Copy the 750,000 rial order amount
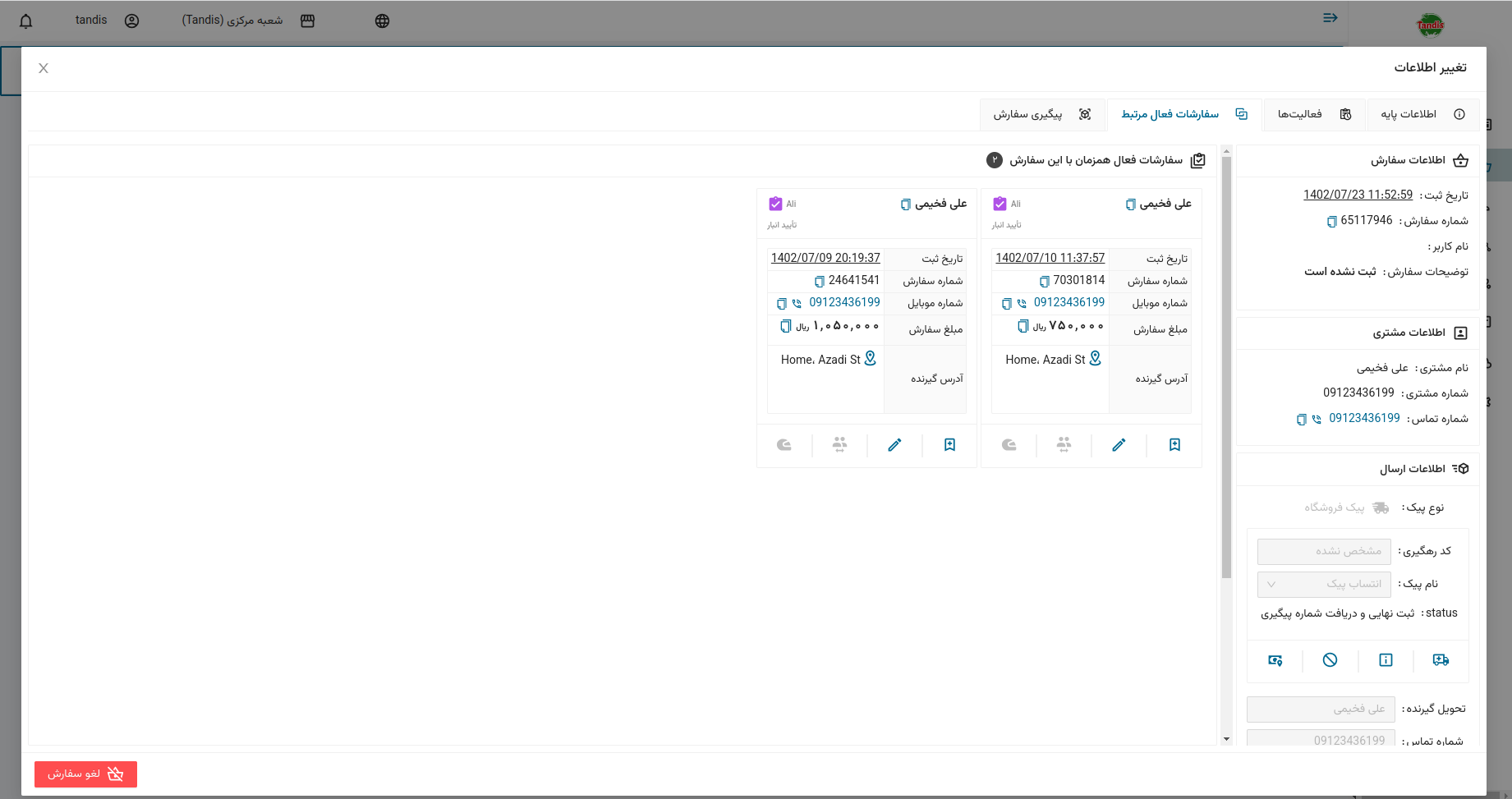 coord(1023,327)
